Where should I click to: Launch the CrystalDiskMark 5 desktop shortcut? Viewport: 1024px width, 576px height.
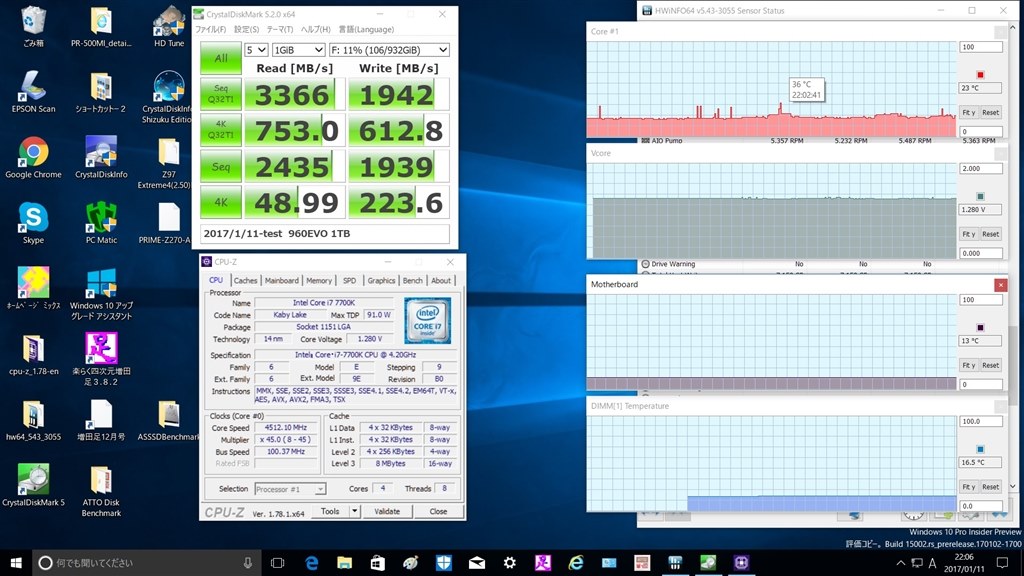point(33,485)
